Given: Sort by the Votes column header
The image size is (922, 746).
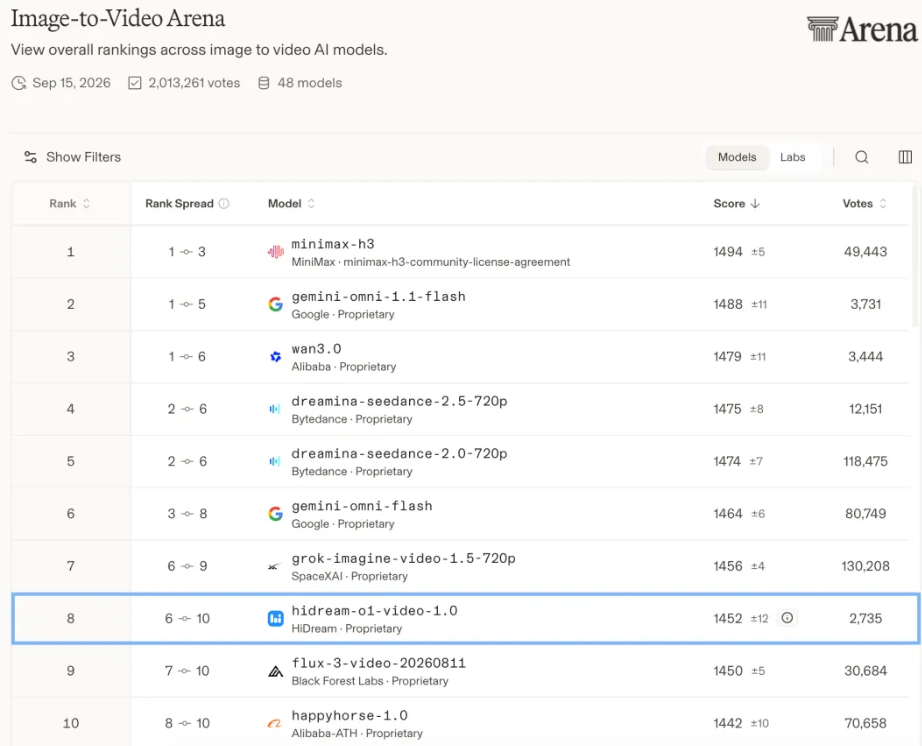Looking at the screenshot, I should 864,203.
